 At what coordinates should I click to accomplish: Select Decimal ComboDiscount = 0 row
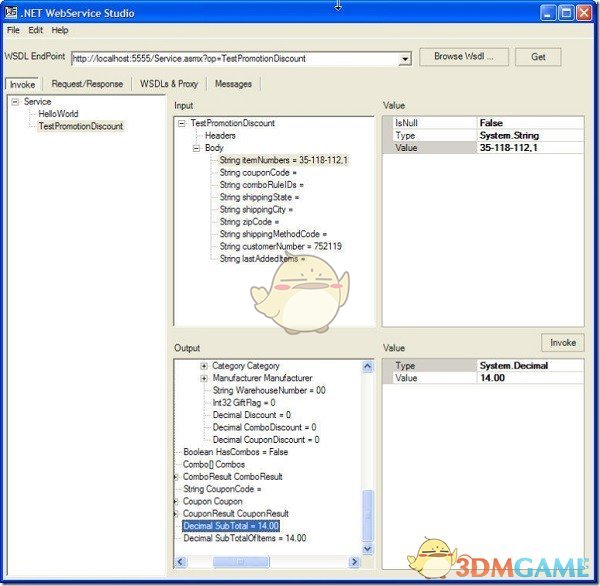point(264,427)
